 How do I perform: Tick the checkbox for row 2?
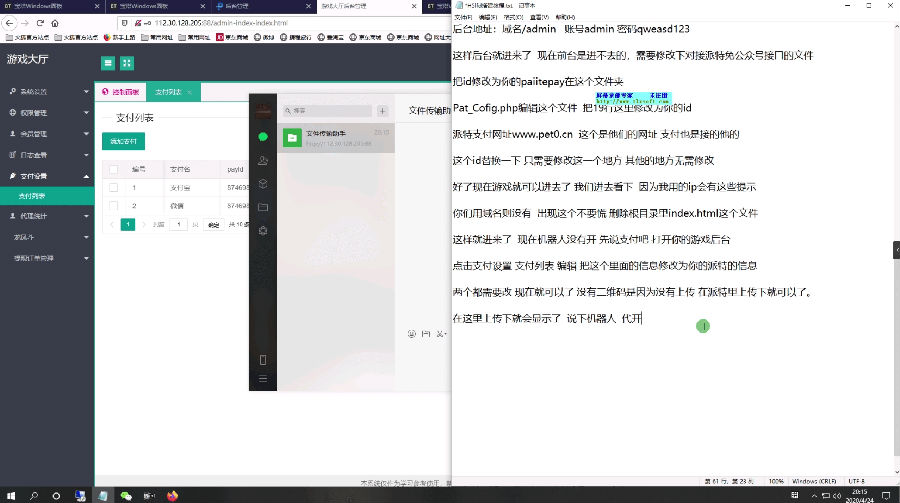(x=113, y=206)
